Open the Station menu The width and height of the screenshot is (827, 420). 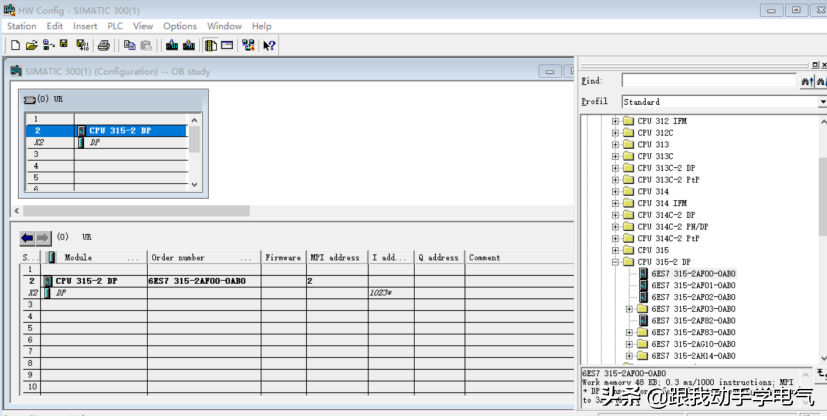22,26
